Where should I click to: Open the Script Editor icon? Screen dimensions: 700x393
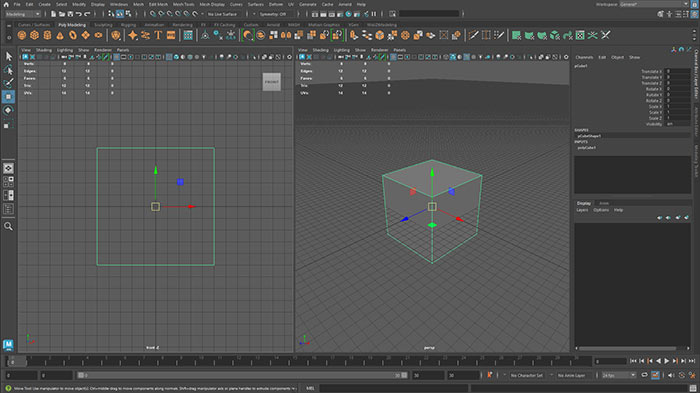[693, 388]
